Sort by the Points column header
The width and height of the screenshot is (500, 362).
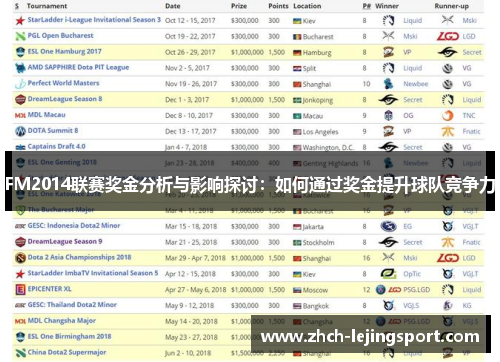[x=278, y=6]
